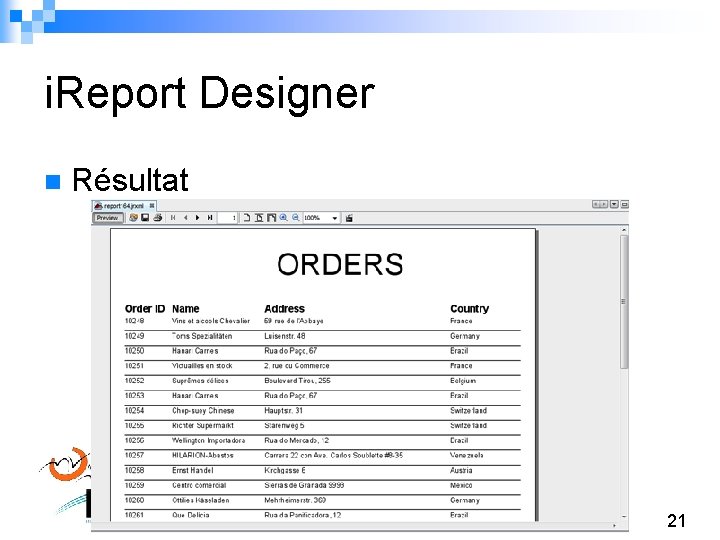Click 'Vins et alcools Chevalier' name cell
This screenshot has height=540, width=720.
pos(211,321)
